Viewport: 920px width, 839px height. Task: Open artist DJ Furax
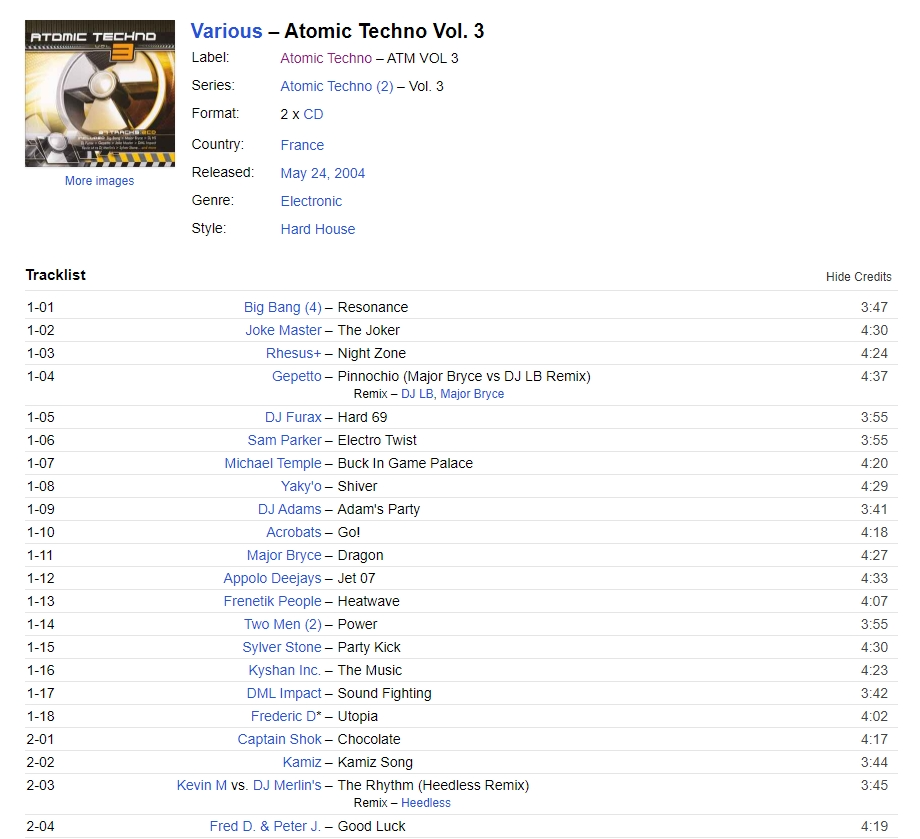click(x=293, y=417)
